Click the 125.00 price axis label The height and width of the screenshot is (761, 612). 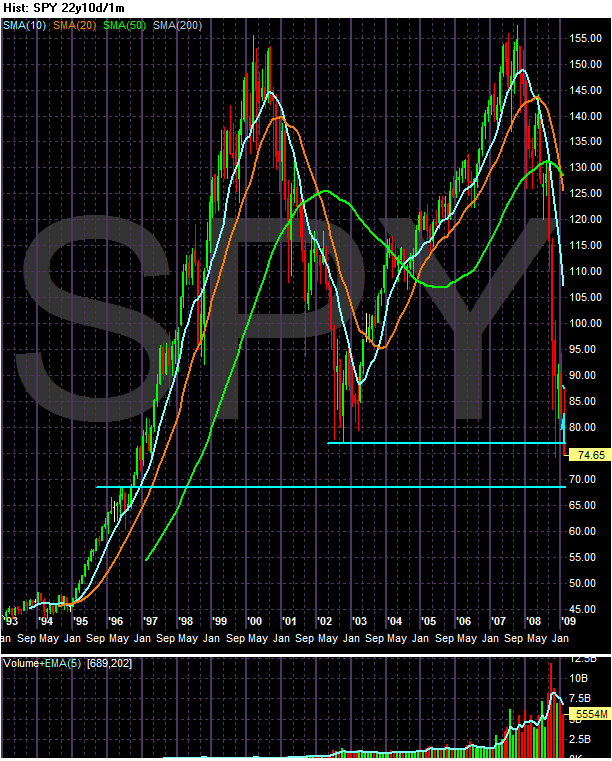tap(585, 193)
